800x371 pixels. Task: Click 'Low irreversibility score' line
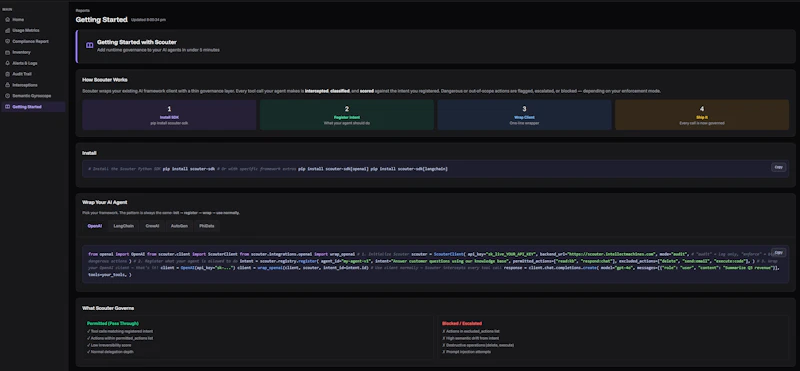[x=109, y=345]
